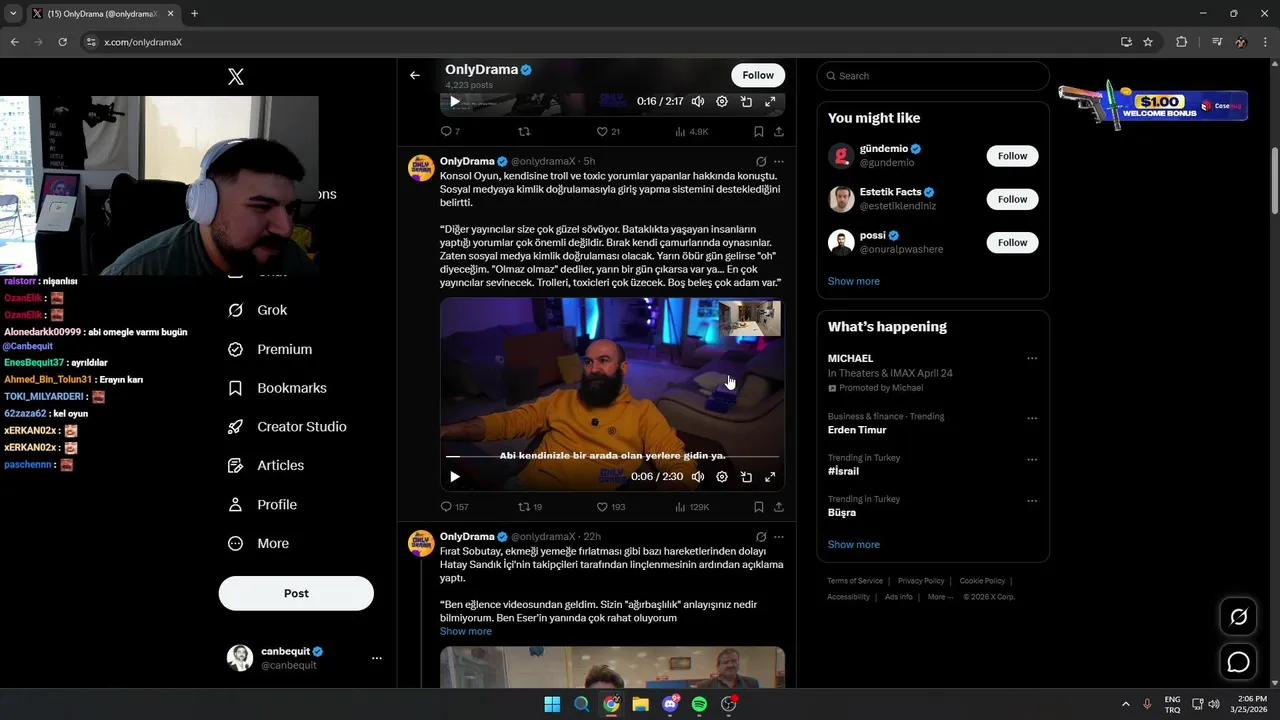Viewport: 1280px width, 720px height.
Task: Expand 22h post with Show more
Action: (x=466, y=631)
